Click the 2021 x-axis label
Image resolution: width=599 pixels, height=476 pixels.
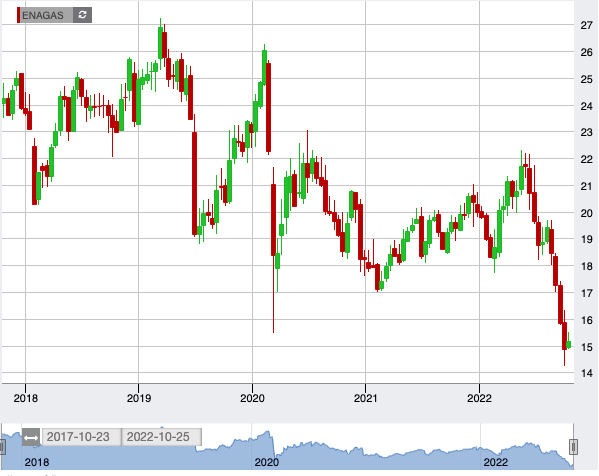tap(366, 398)
